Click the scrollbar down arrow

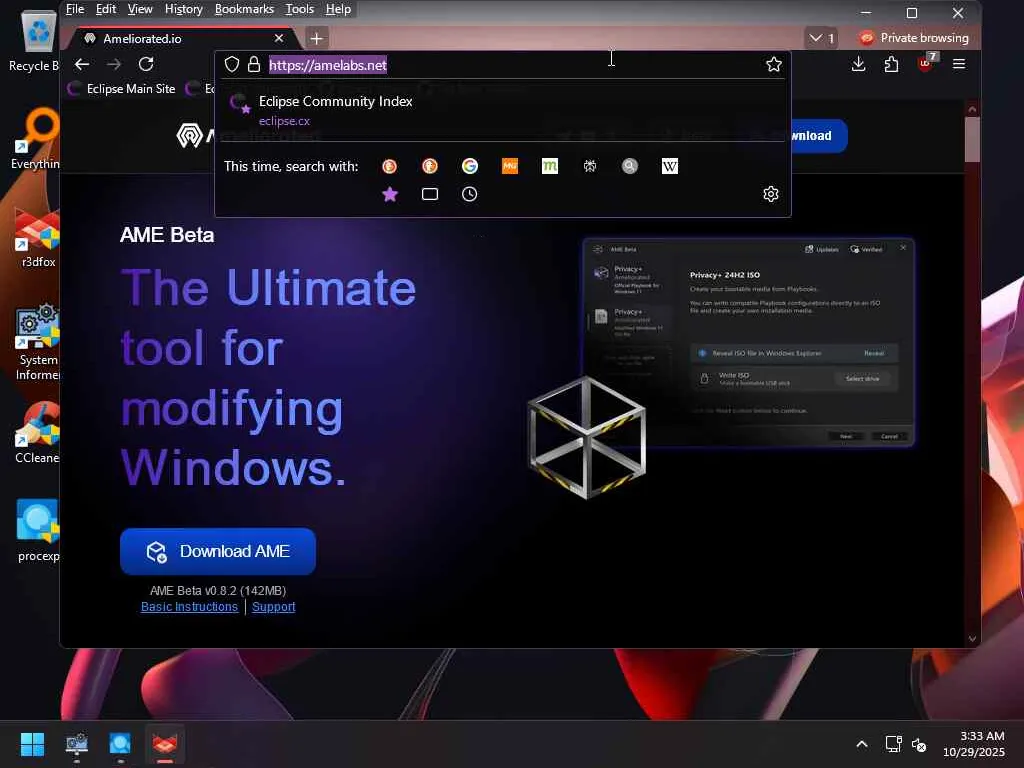coord(972,639)
